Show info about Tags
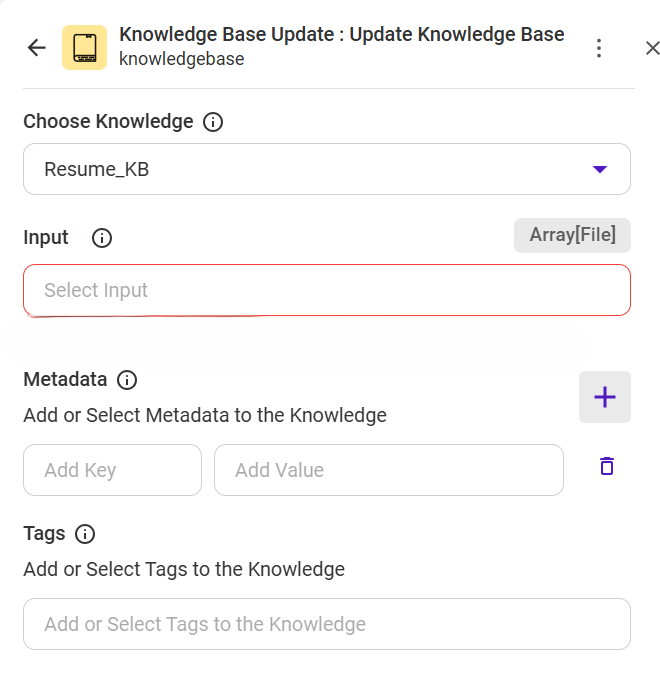 pyautogui.click(x=86, y=534)
